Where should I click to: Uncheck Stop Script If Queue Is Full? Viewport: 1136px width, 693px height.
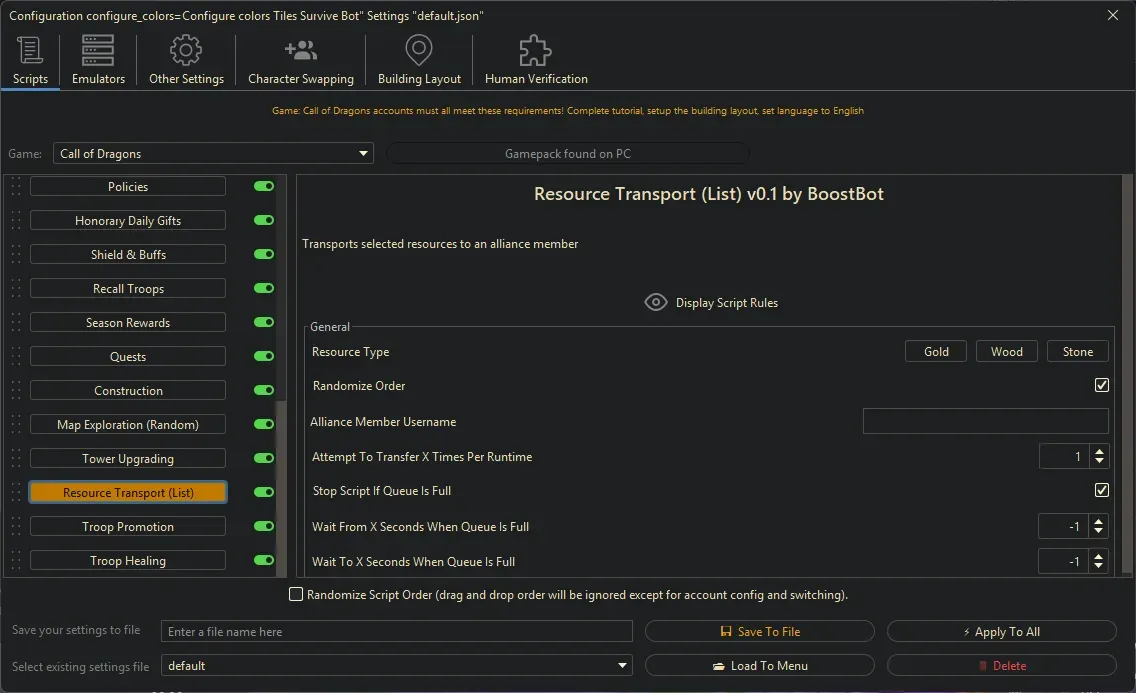tap(1102, 490)
